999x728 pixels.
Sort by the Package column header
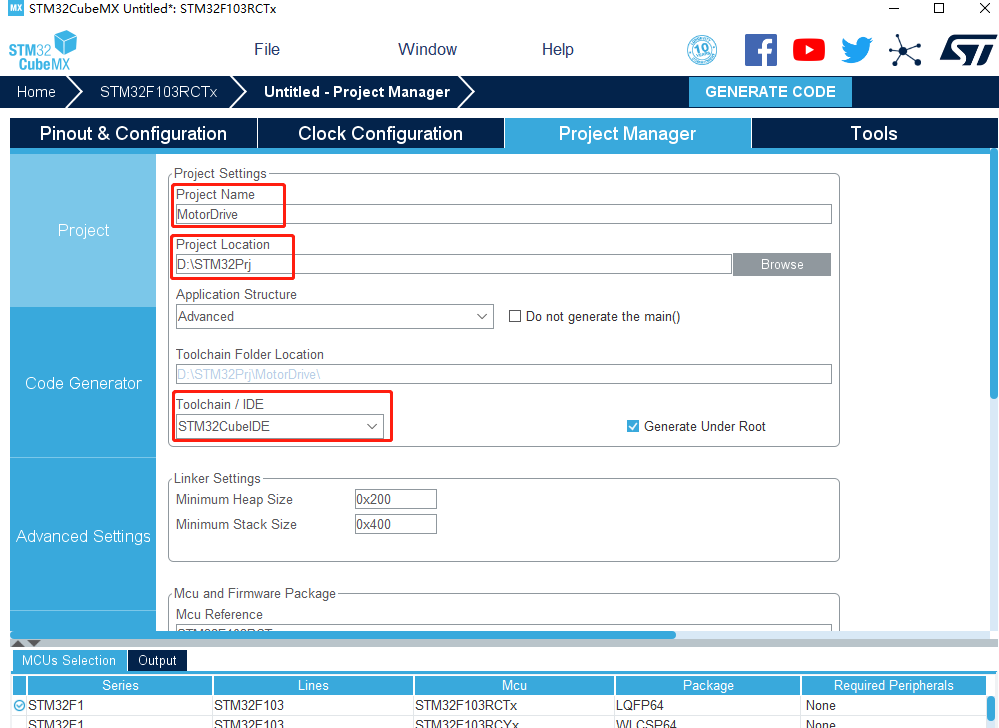708,685
